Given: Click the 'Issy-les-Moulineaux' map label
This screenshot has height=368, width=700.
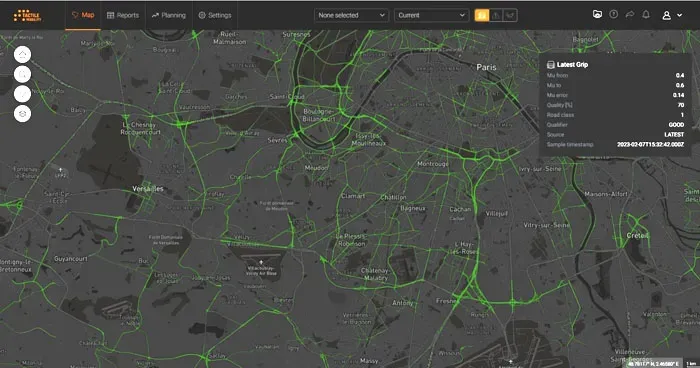Looking at the screenshot, I should click(369, 139).
